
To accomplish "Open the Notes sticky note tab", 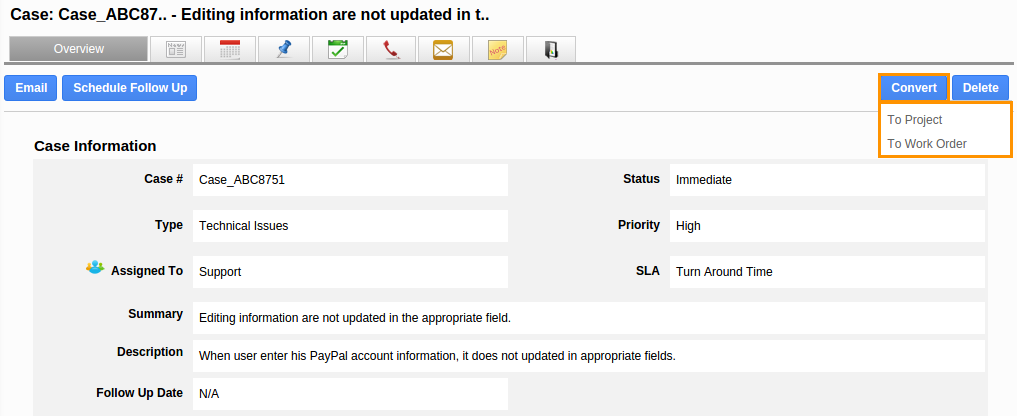I will click(498, 49).
